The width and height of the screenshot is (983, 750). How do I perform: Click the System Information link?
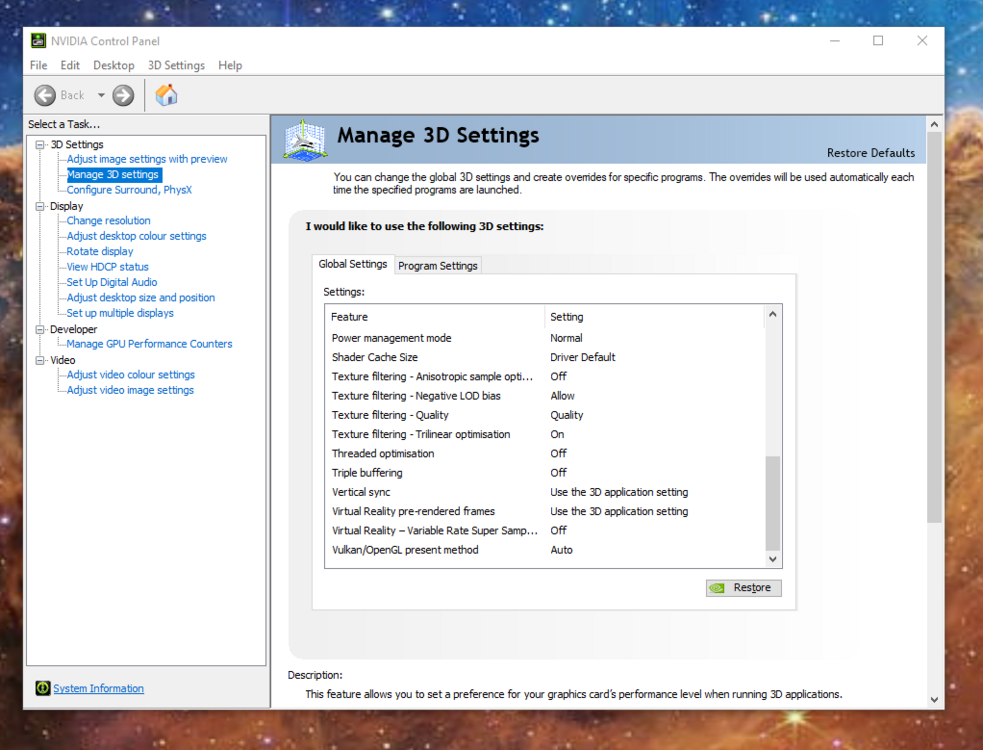point(98,688)
